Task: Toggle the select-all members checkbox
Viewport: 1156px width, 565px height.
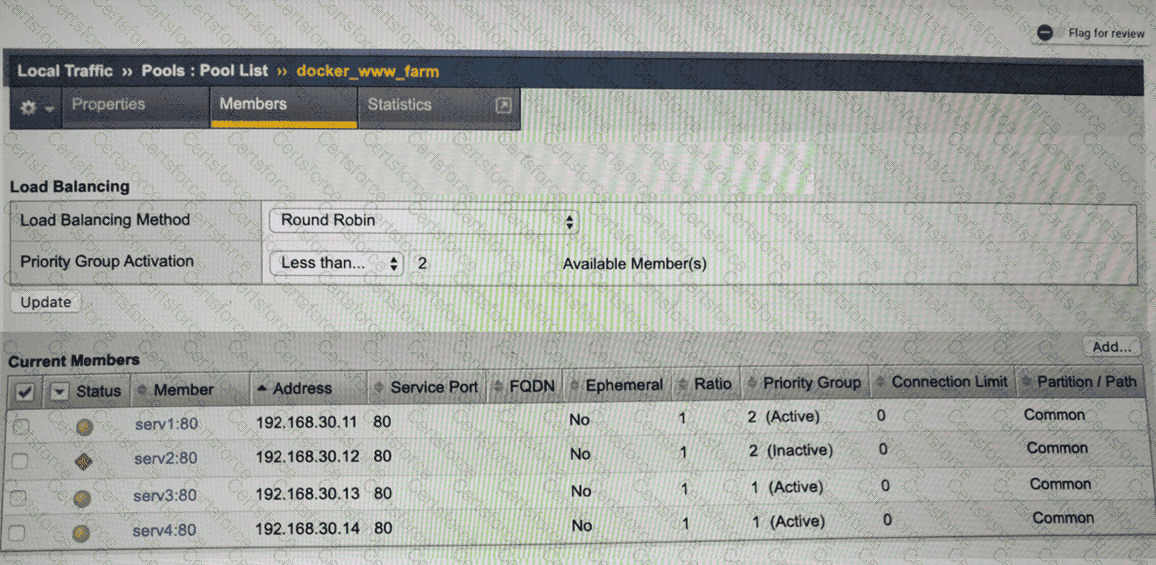Action: pos(25,392)
